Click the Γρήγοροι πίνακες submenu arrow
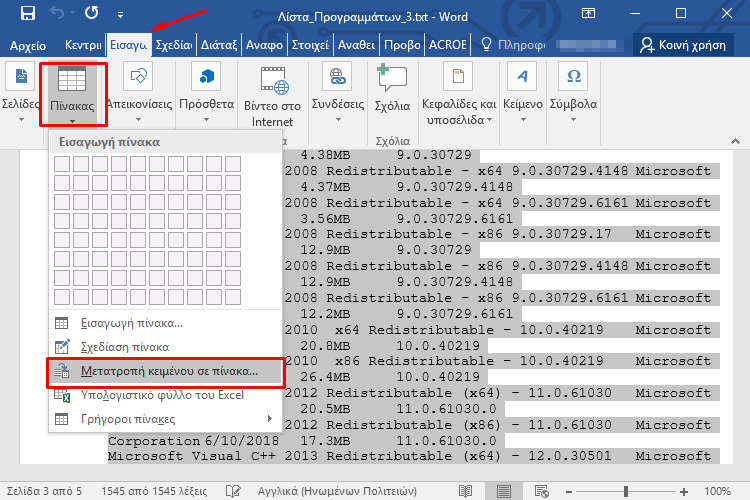The height and width of the screenshot is (500, 750). point(270,419)
